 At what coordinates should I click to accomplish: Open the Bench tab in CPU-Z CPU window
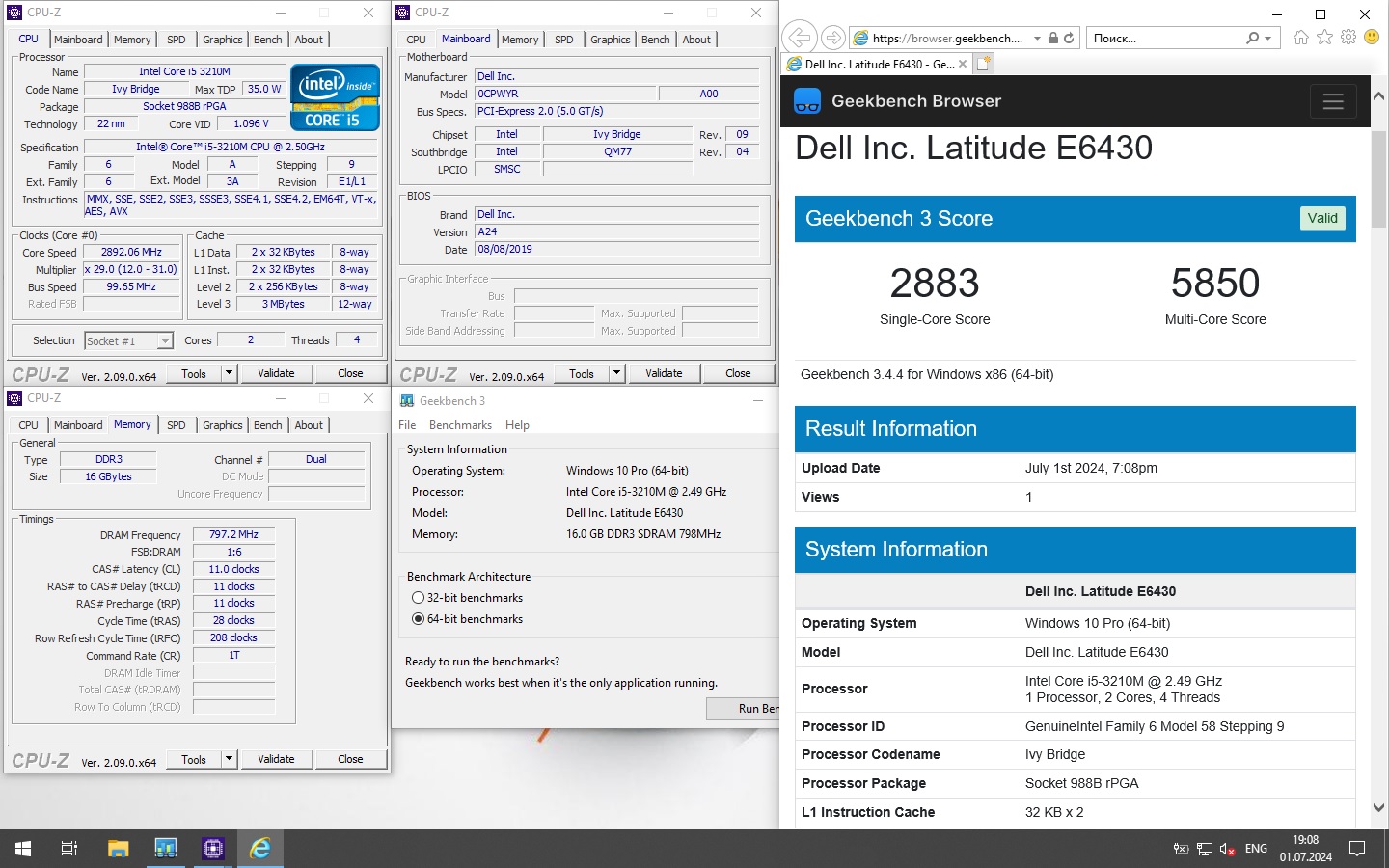point(268,40)
